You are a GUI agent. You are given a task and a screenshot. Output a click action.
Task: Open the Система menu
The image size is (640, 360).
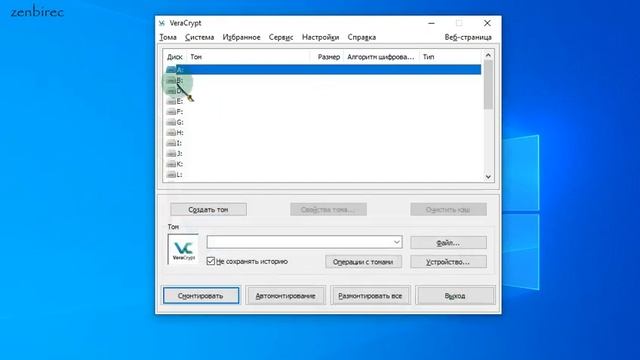point(200,37)
